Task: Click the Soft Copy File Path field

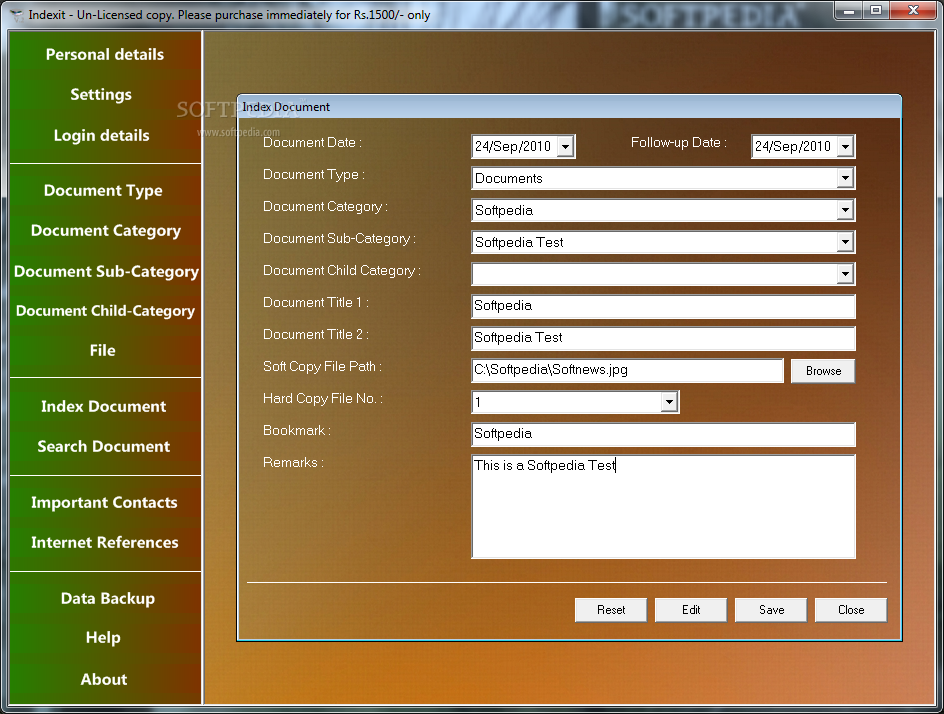Action: (x=627, y=370)
